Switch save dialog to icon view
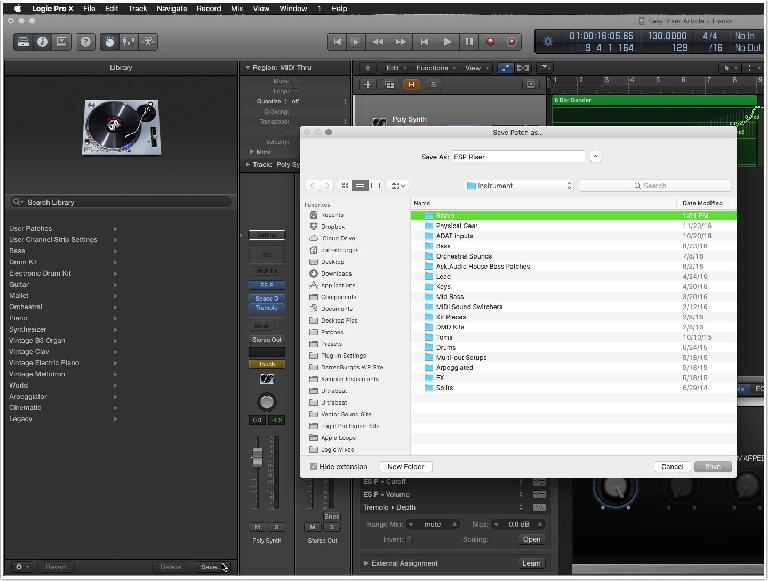 click(x=345, y=186)
